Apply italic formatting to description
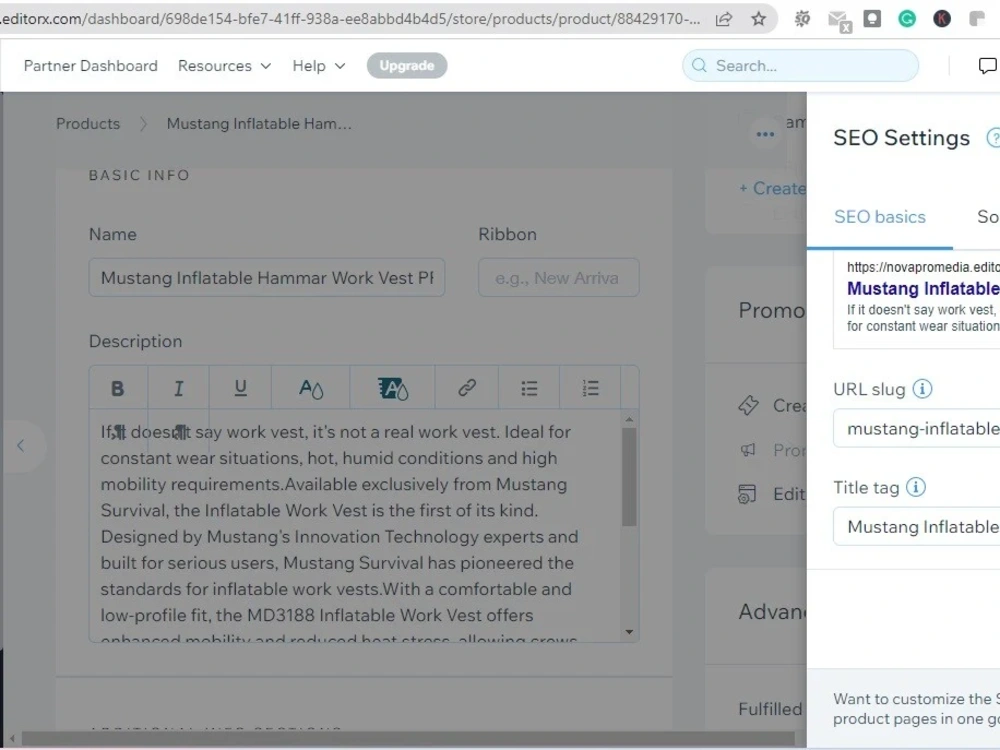This screenshot has height=750, width=1000. click(x=179, y=388)
